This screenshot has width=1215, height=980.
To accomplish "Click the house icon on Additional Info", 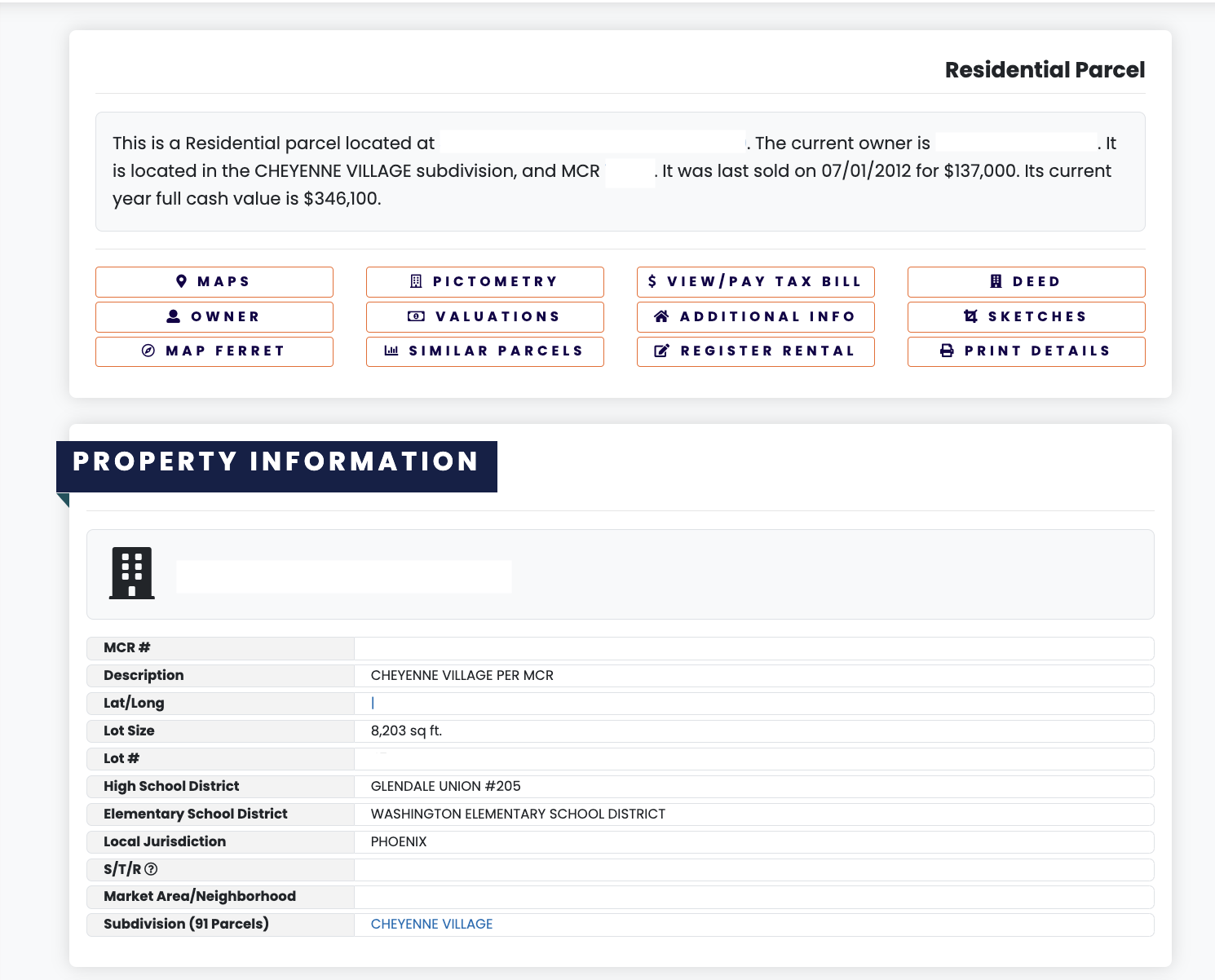I will [x=661, y=316].
